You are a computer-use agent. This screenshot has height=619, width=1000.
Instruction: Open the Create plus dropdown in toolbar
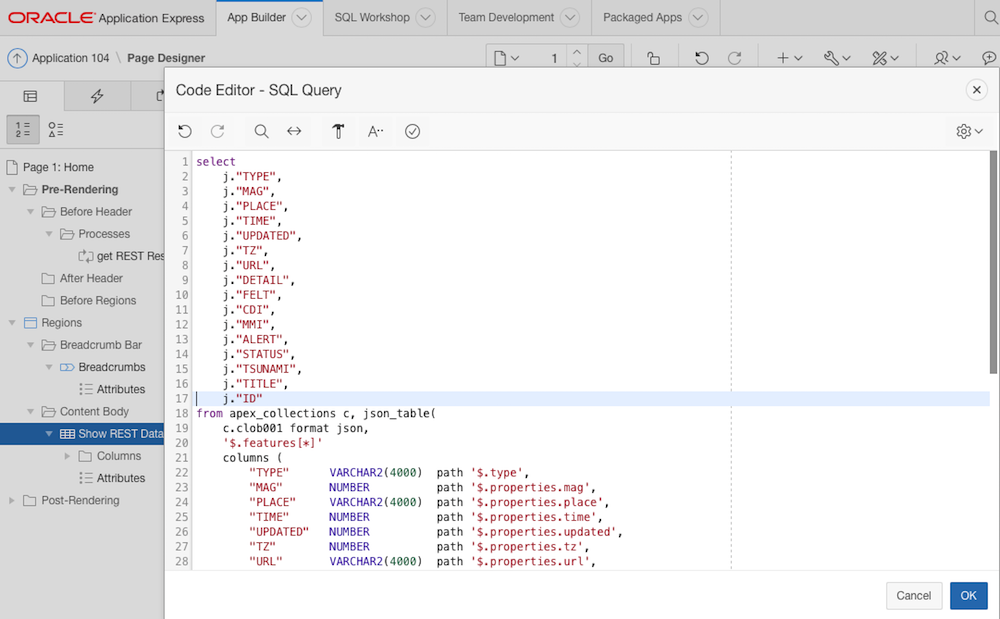click(785, 57)
